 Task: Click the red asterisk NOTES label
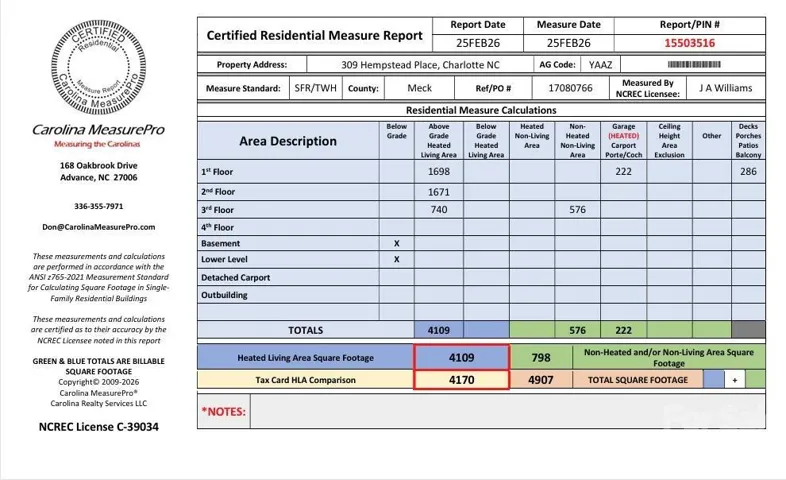click(x=221, y=410)
